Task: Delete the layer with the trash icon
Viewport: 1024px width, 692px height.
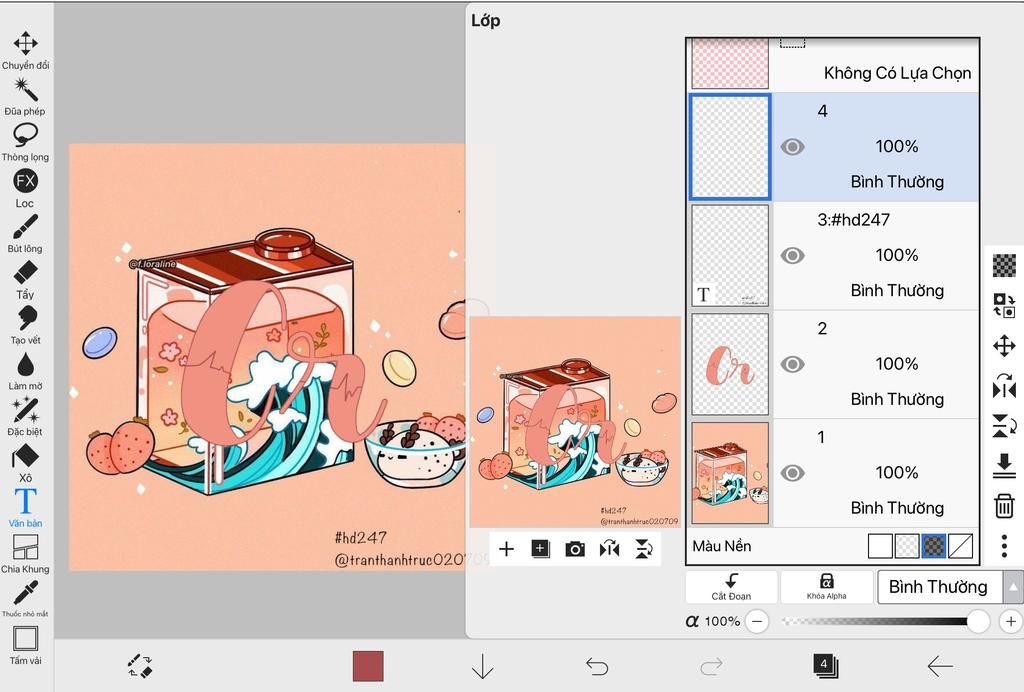Action: click(x=1004, y=506)
